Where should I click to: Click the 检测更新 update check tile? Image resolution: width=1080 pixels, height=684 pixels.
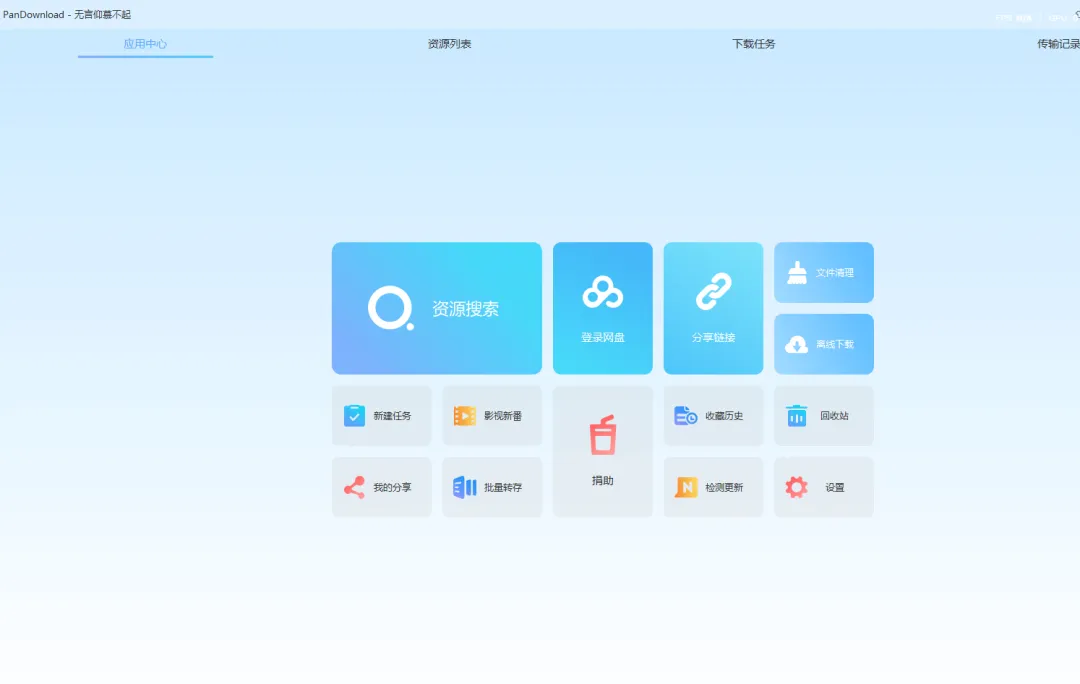(713, 487)
